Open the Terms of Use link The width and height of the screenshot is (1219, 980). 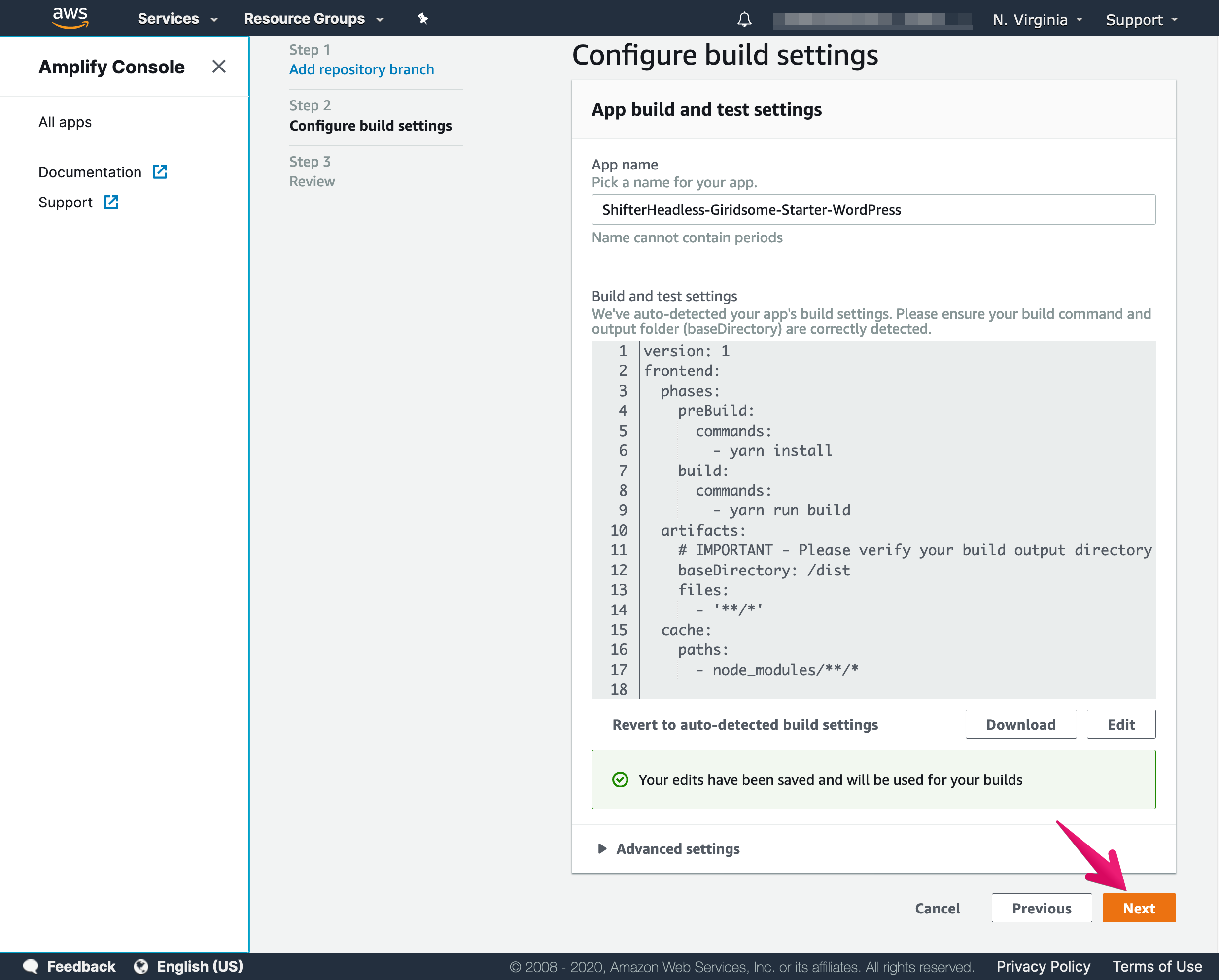click(x=1157, y=966)
